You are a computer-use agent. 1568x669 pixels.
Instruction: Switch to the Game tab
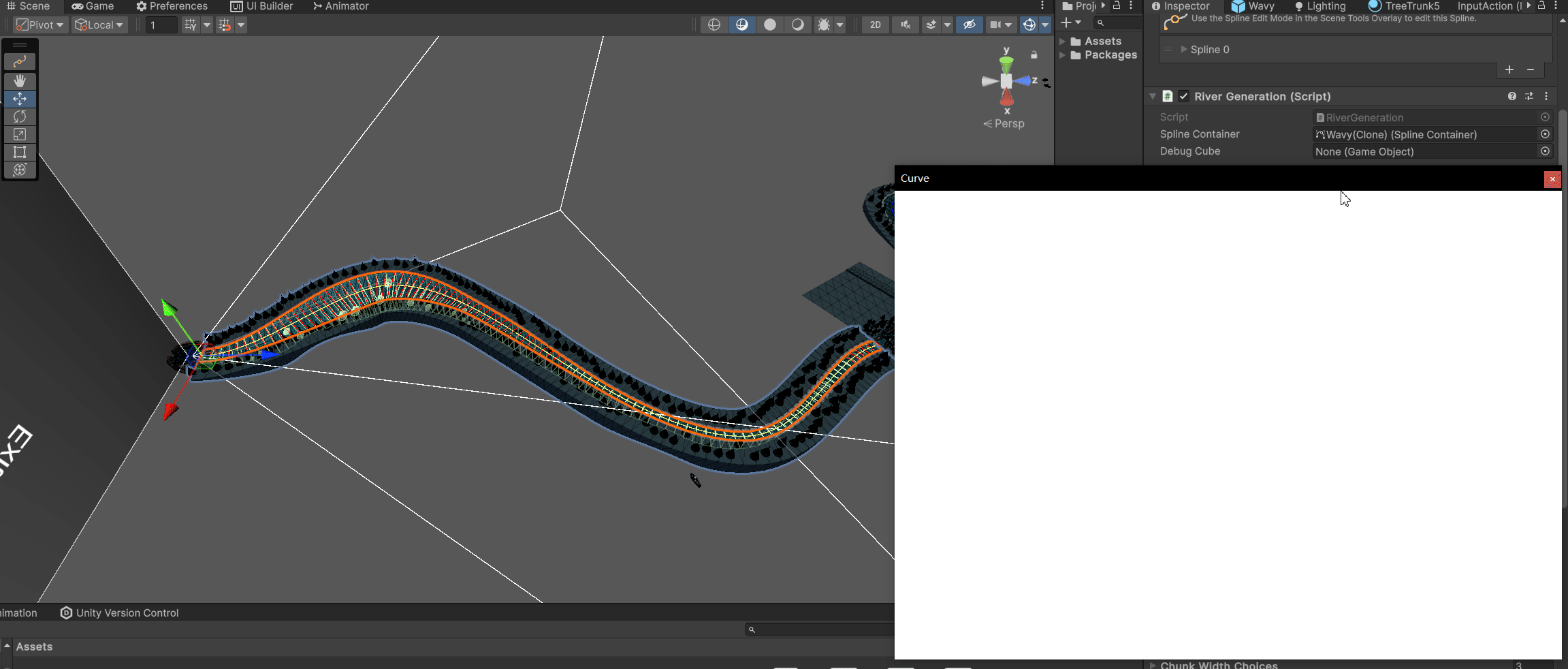pyautogui.click(x=93, y=6)
